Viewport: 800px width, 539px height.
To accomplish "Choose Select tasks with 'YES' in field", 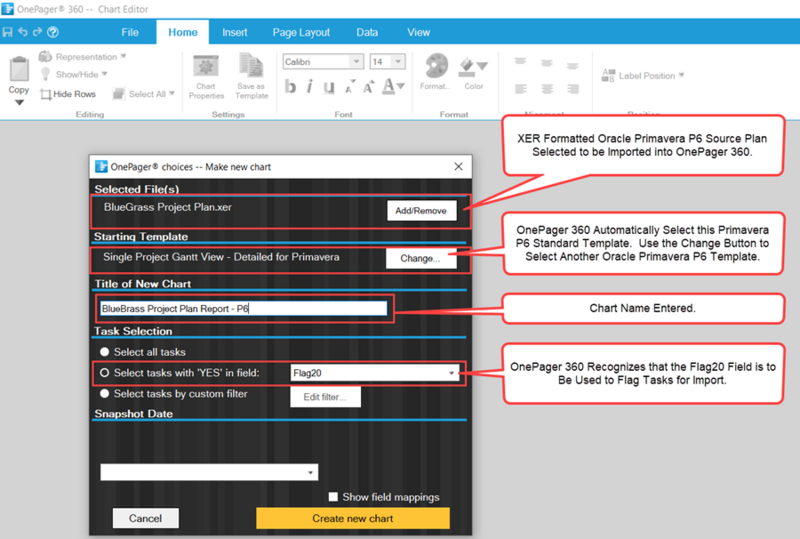I will tap(105, 373).
